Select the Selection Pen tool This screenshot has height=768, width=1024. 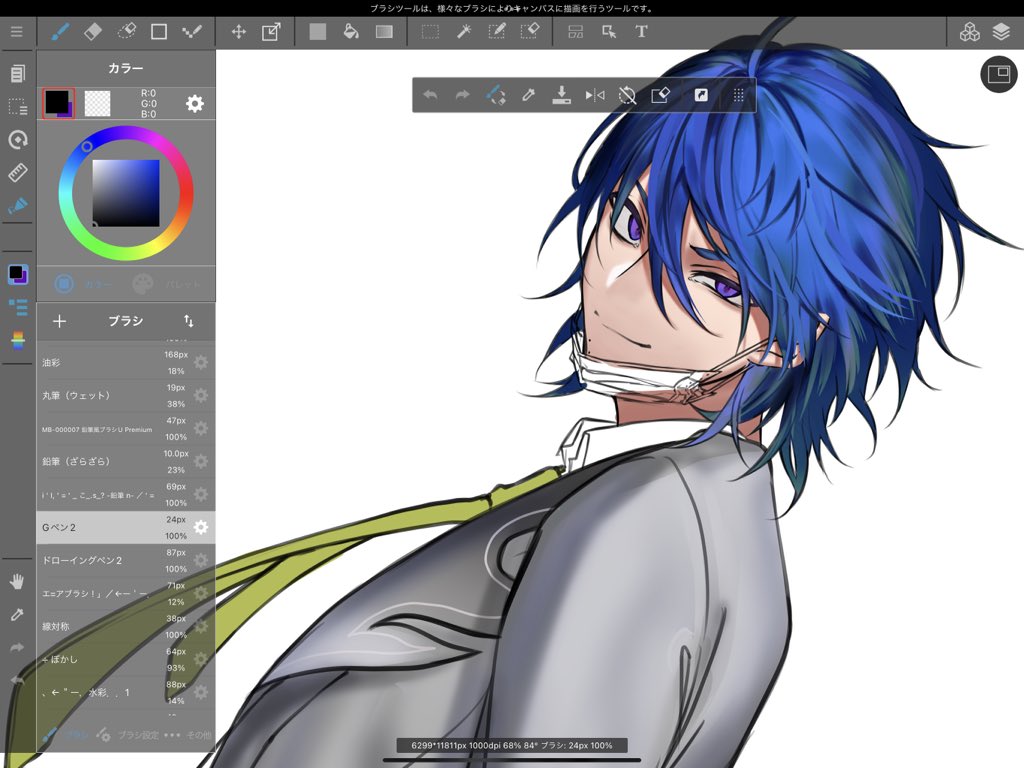coord(496,31)
